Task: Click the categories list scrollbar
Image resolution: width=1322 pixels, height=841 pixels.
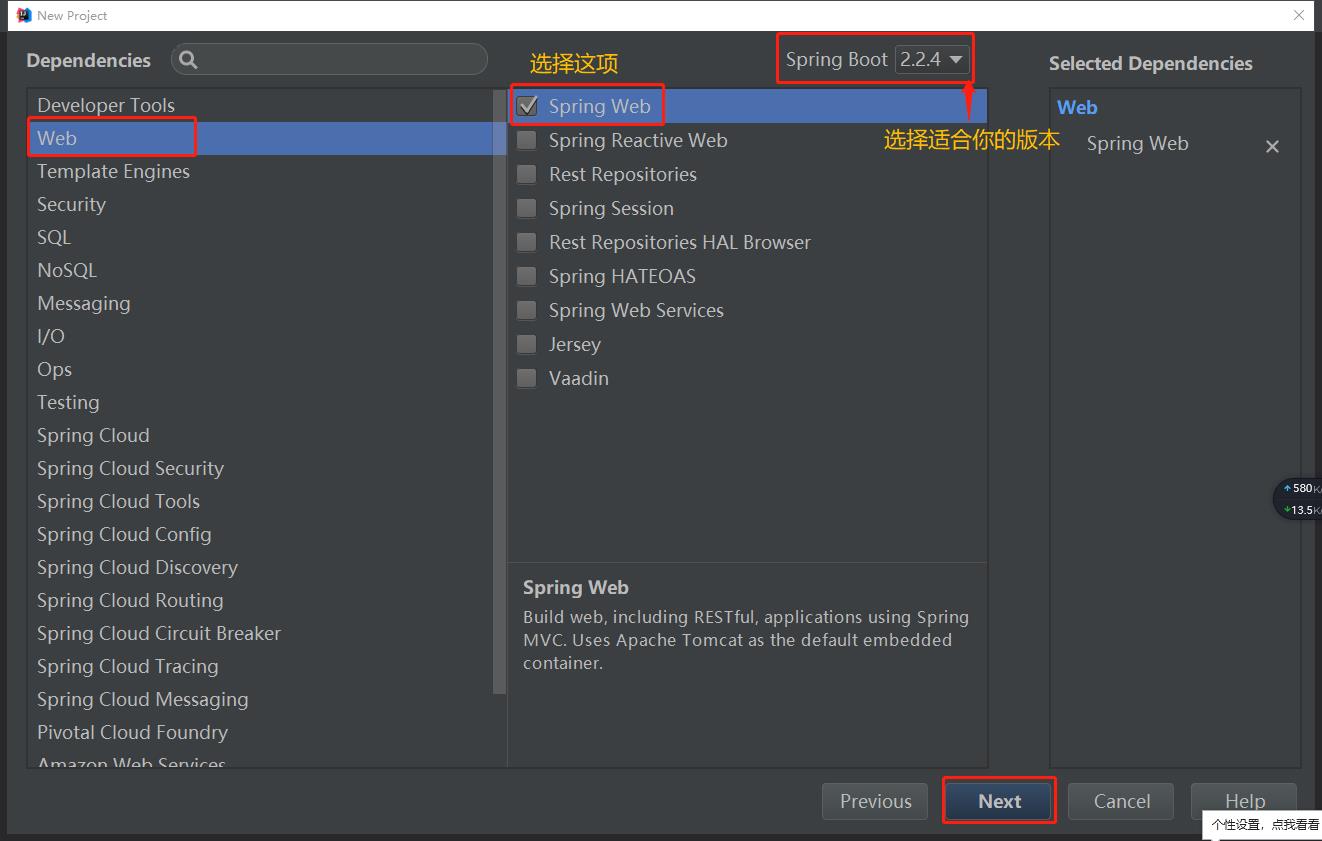Action: 500,392
